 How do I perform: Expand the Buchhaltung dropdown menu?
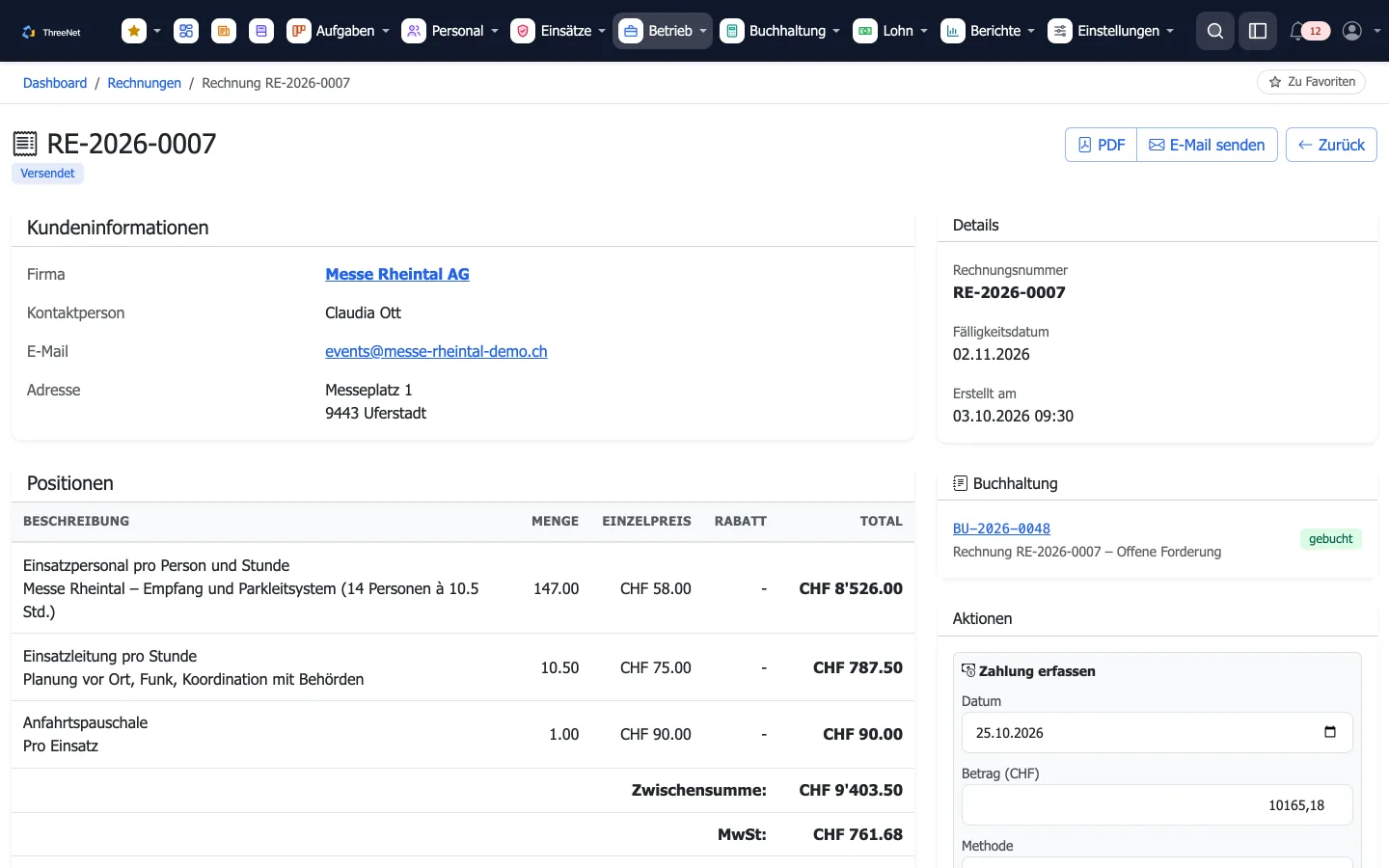click(x=780, y=31)
